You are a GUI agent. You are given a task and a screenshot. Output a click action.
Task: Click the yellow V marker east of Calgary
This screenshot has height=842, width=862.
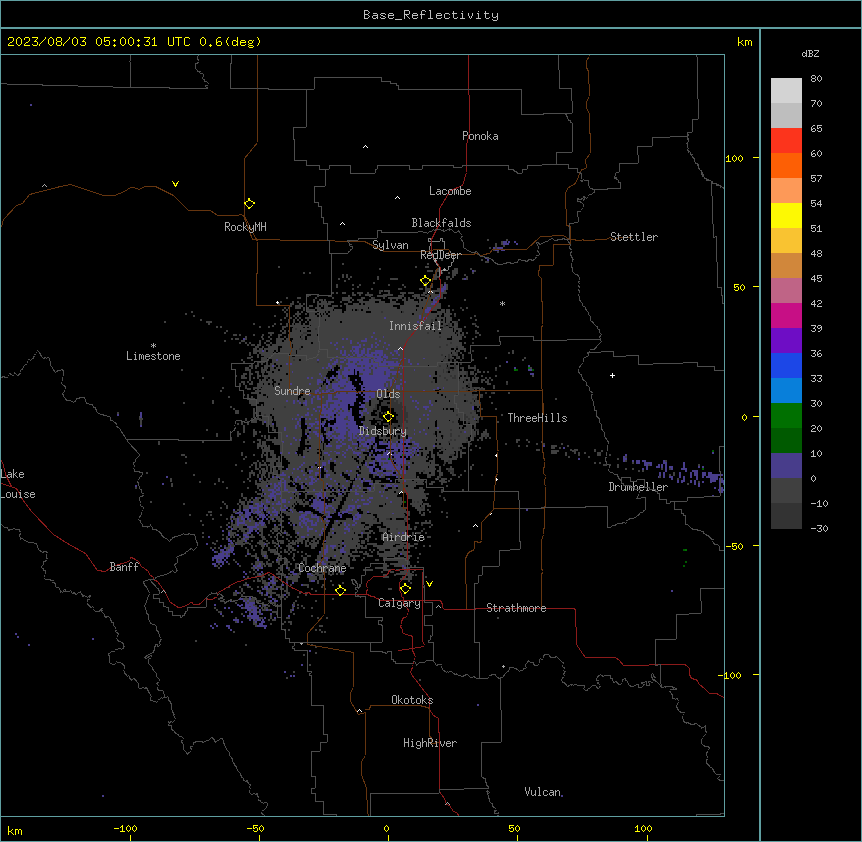(x=429, y=584)
